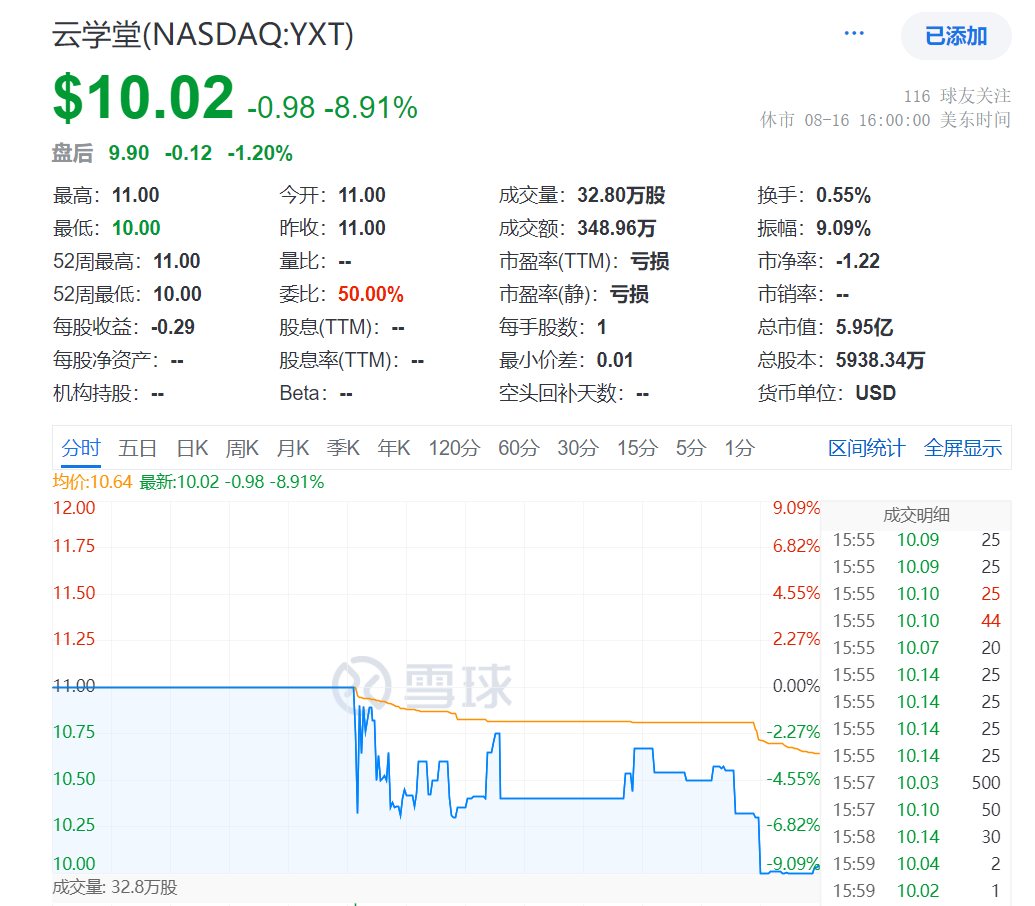Viewport: 1035px width, 906px height.
Task: Click the 全屏显示 link
Action: (x=962, y=448)
